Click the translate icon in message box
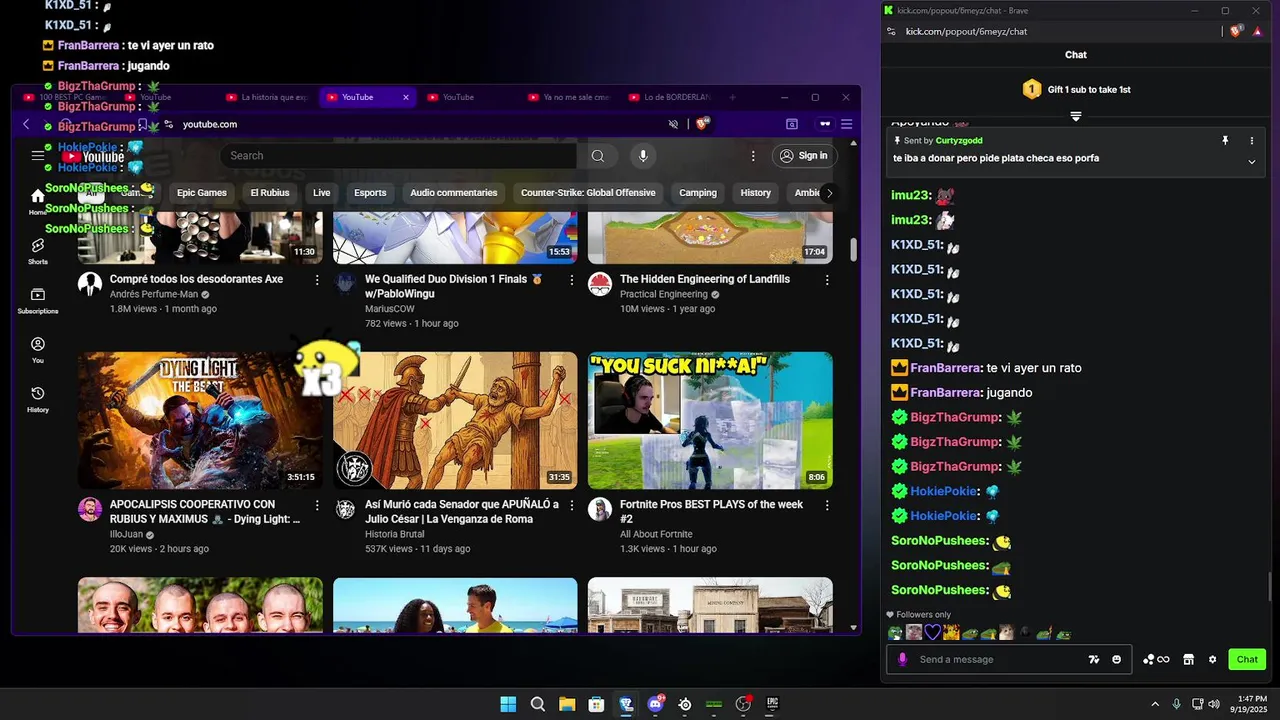Screen dimensions: 1280x720 (1094, 660)
